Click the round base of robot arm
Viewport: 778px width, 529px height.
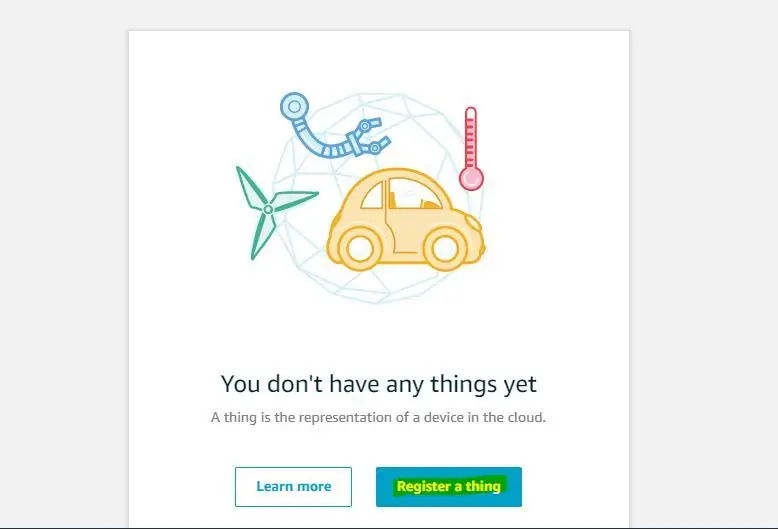click(294, 106)
